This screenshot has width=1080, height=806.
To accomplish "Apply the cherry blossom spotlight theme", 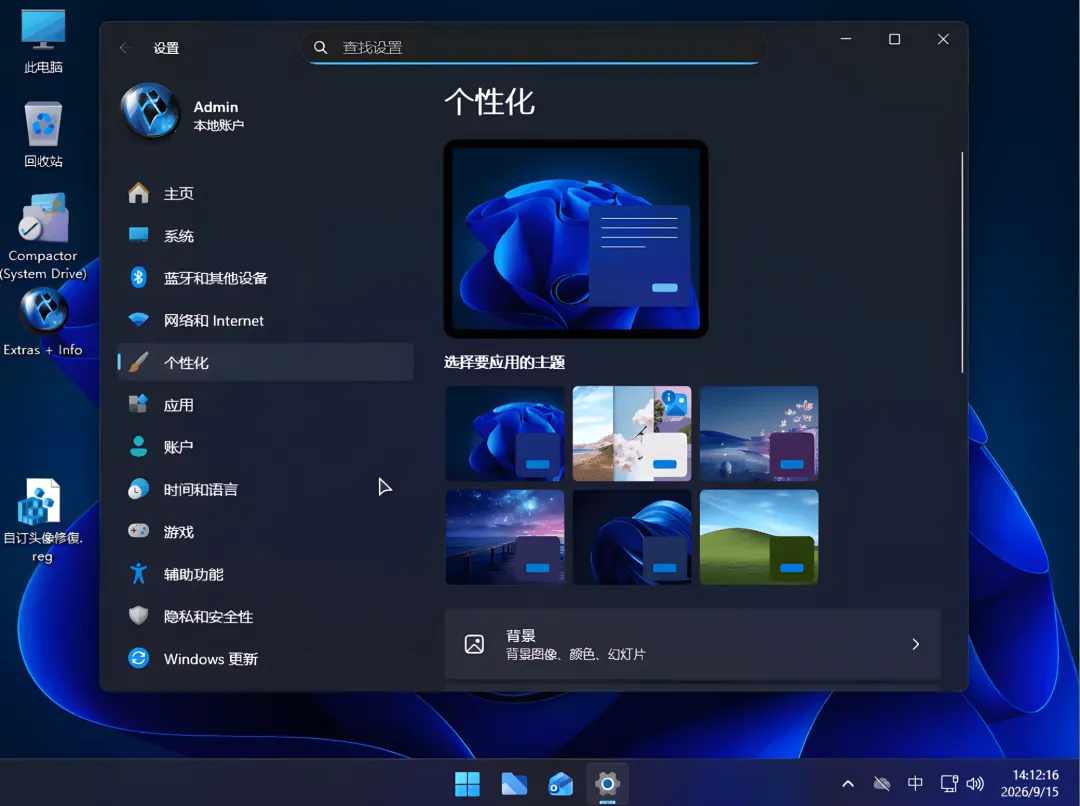I will 632,433.
